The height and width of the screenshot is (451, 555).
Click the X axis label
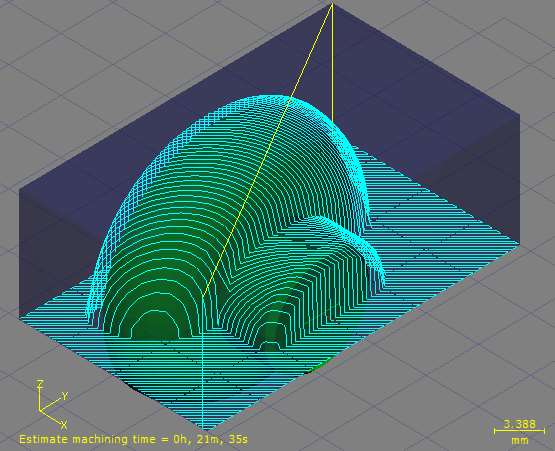[x=64, y=424]
